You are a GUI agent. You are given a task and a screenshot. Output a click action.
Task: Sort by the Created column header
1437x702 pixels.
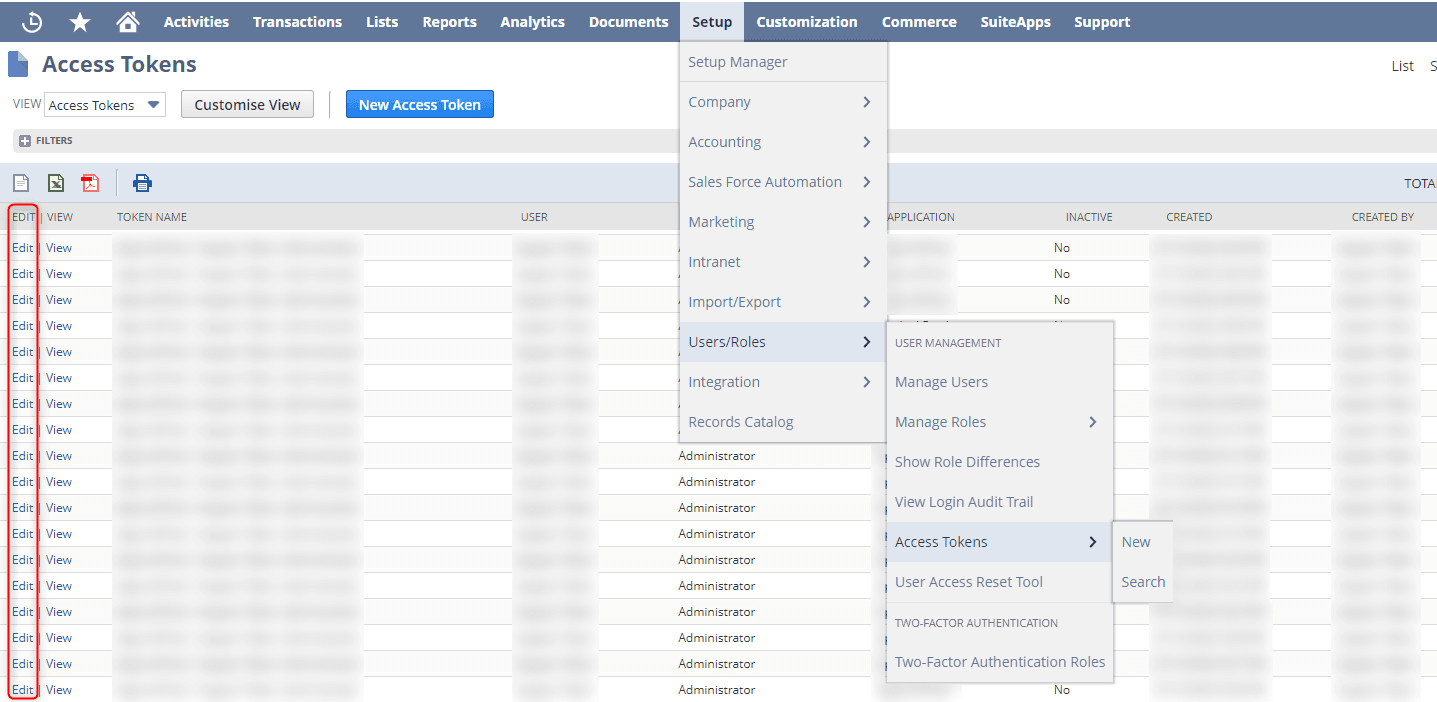1189,217
